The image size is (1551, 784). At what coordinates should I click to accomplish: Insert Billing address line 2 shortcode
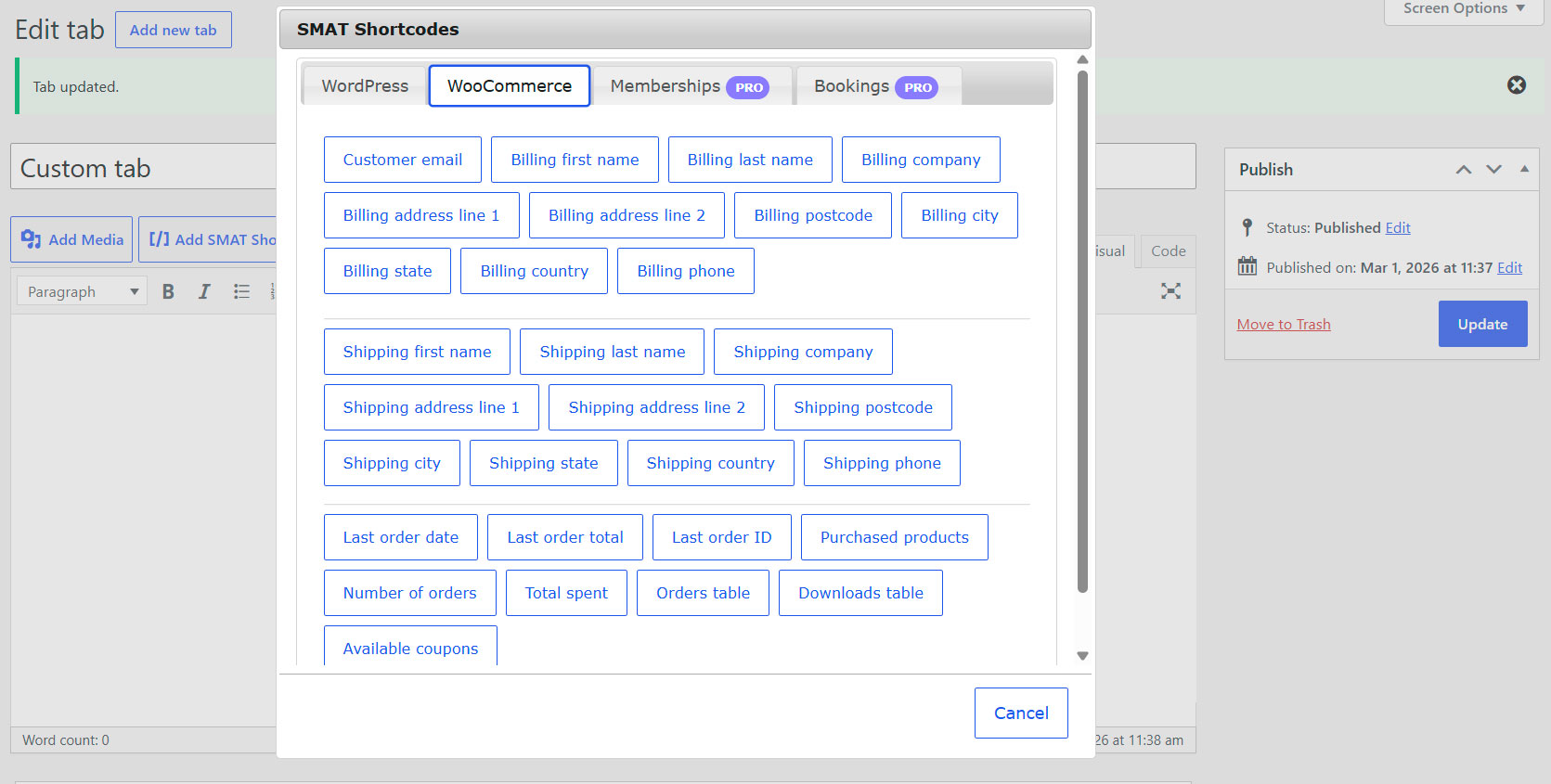(627, 215)
